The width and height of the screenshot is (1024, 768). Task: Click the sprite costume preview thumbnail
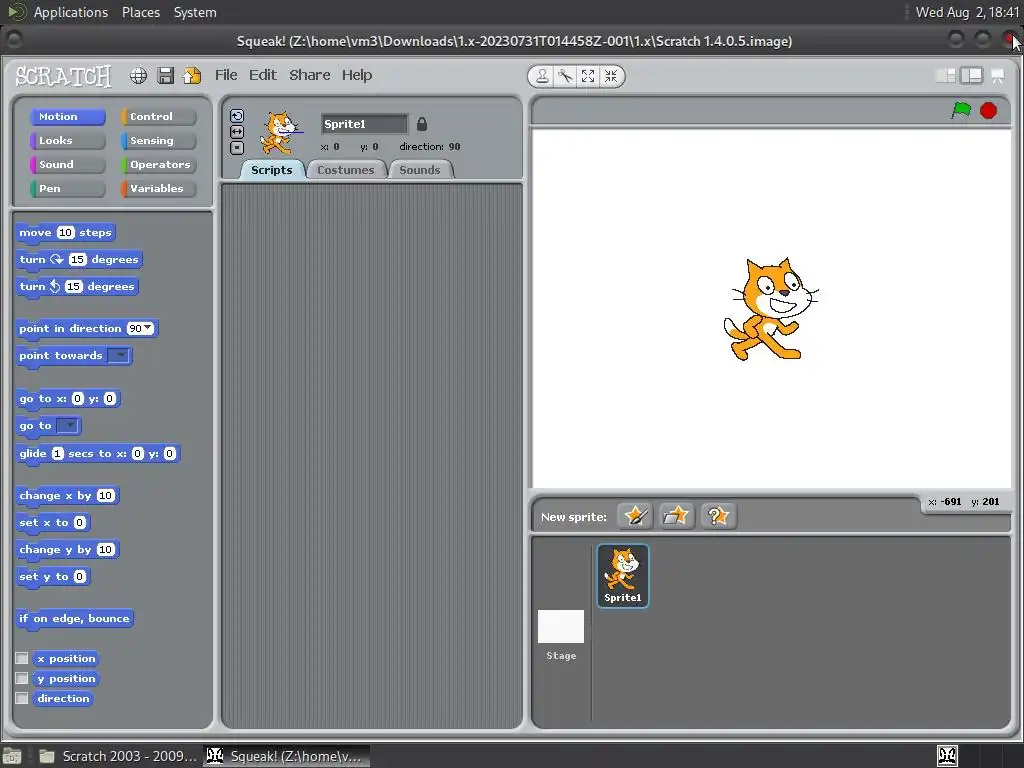(281, 134)
